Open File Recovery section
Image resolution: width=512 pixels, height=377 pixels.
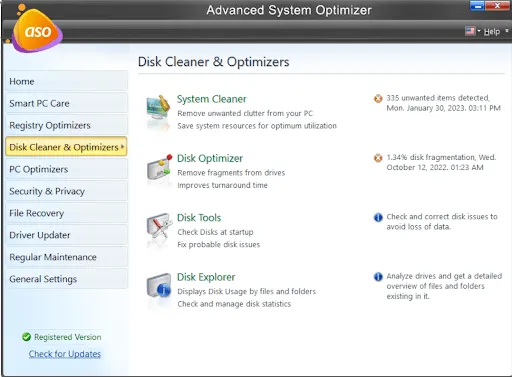point(66,213)
